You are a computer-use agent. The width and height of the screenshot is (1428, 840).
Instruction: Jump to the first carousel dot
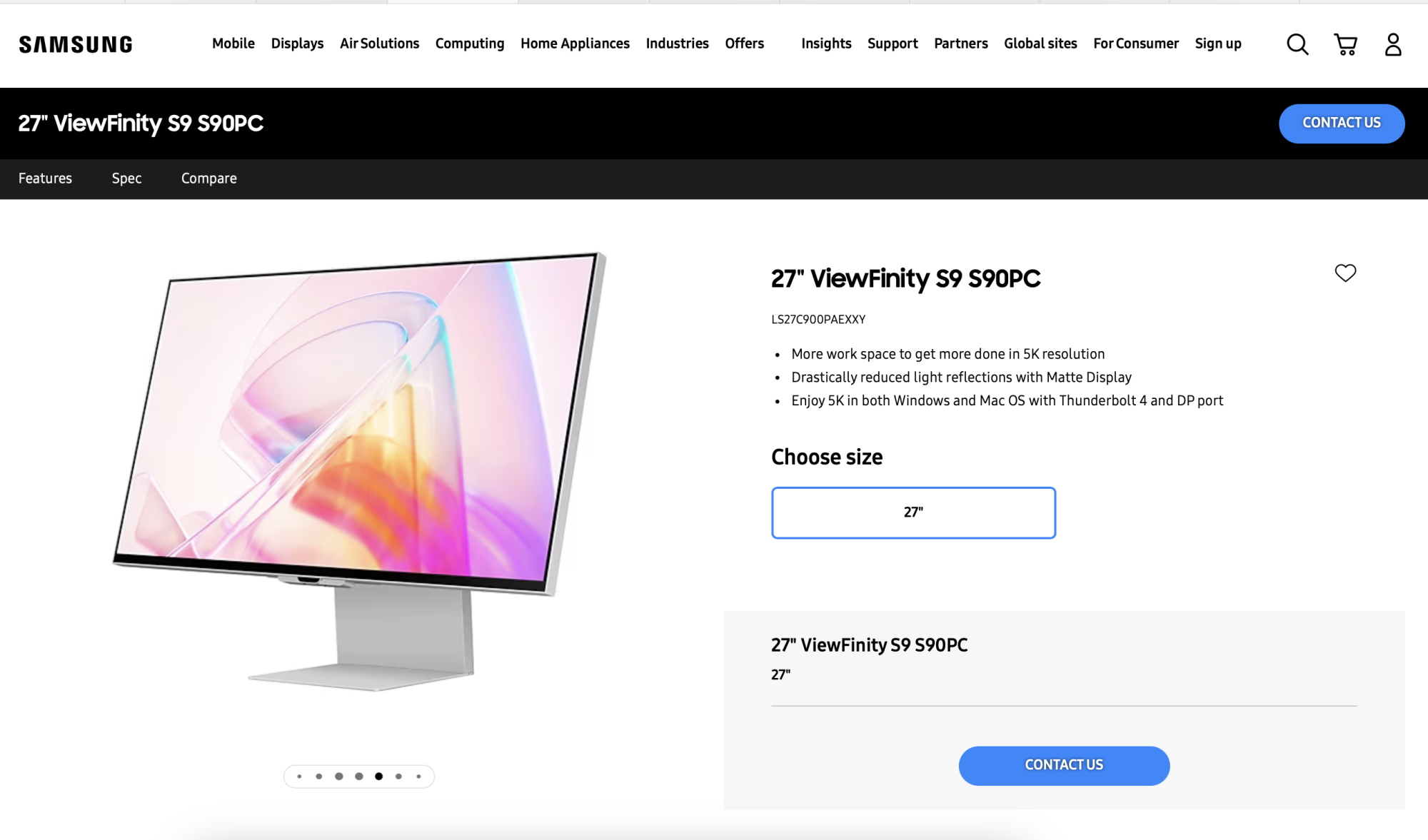[x=299, y=776]
